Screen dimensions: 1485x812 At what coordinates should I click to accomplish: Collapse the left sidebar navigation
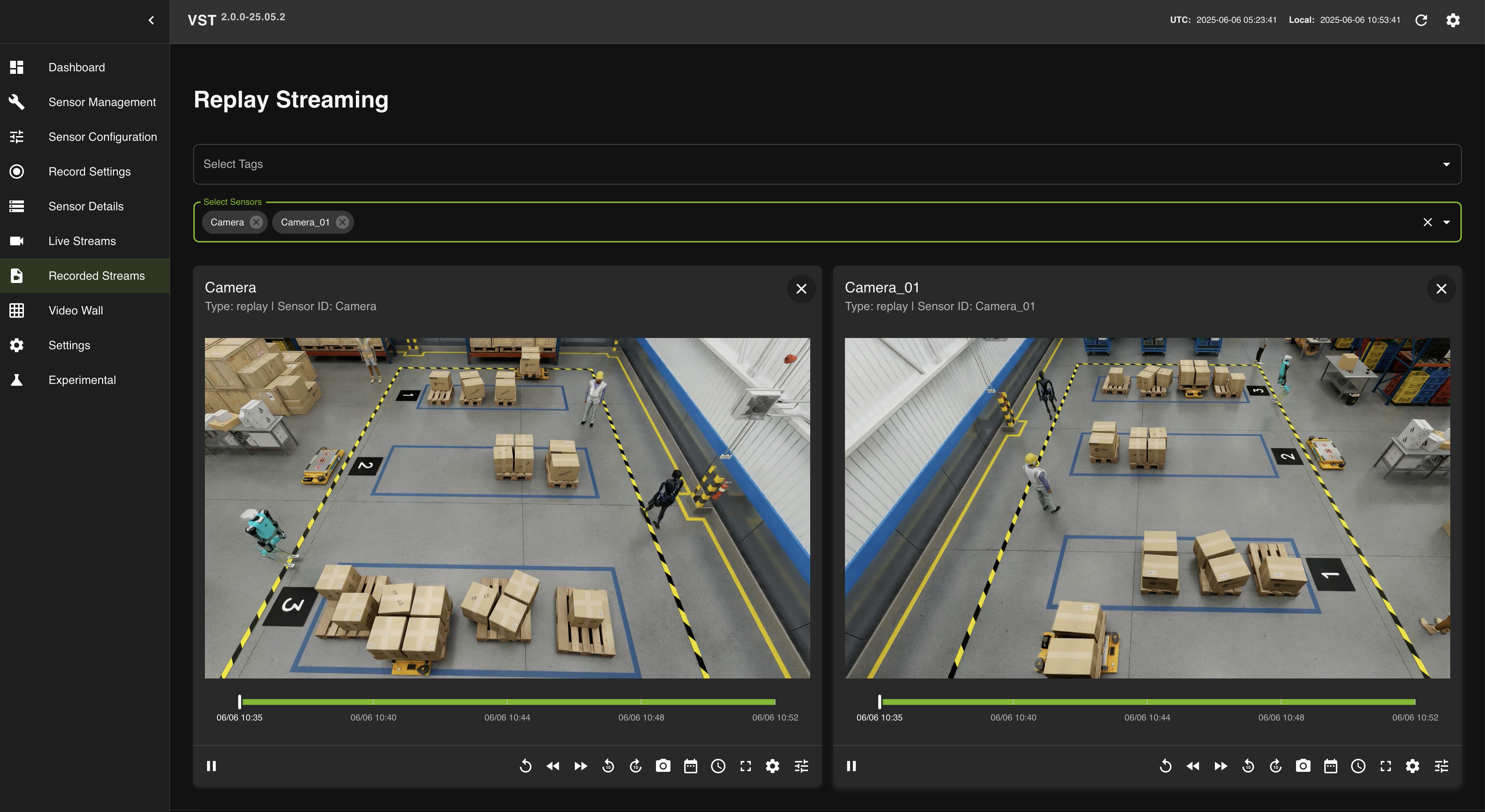tap(151, 21)
